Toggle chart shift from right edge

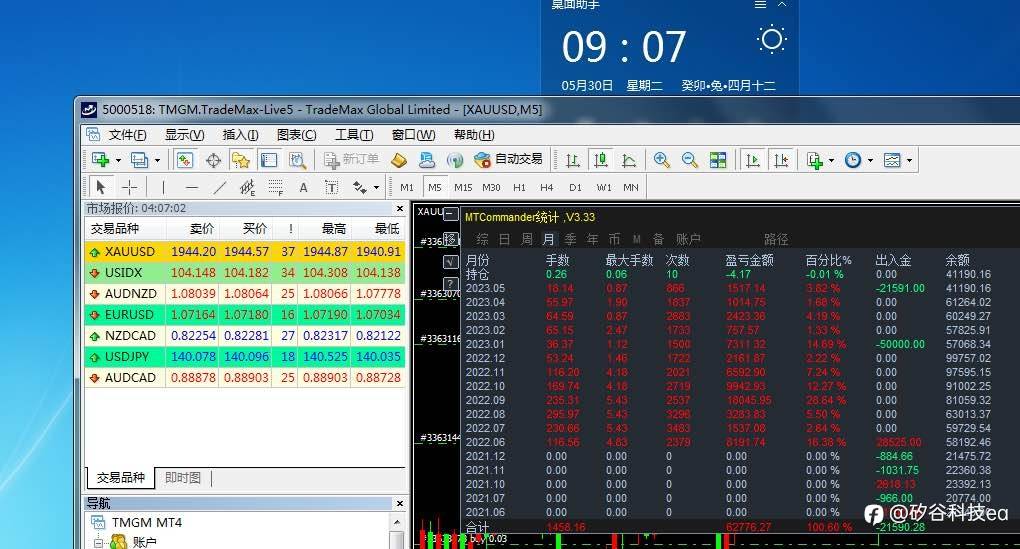coord(781,160)
